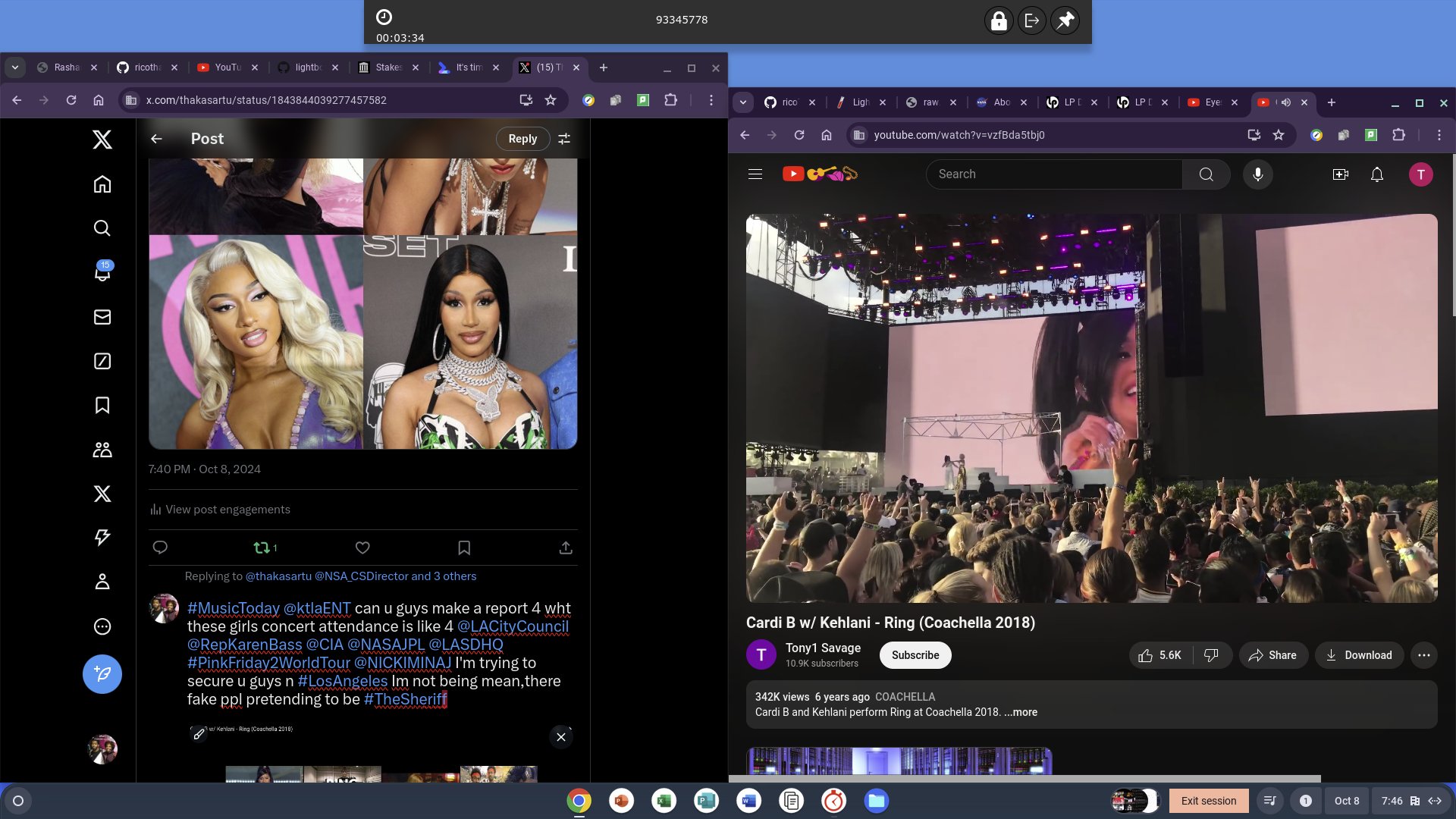Click Download under the video

click(x=1359, y=655)
